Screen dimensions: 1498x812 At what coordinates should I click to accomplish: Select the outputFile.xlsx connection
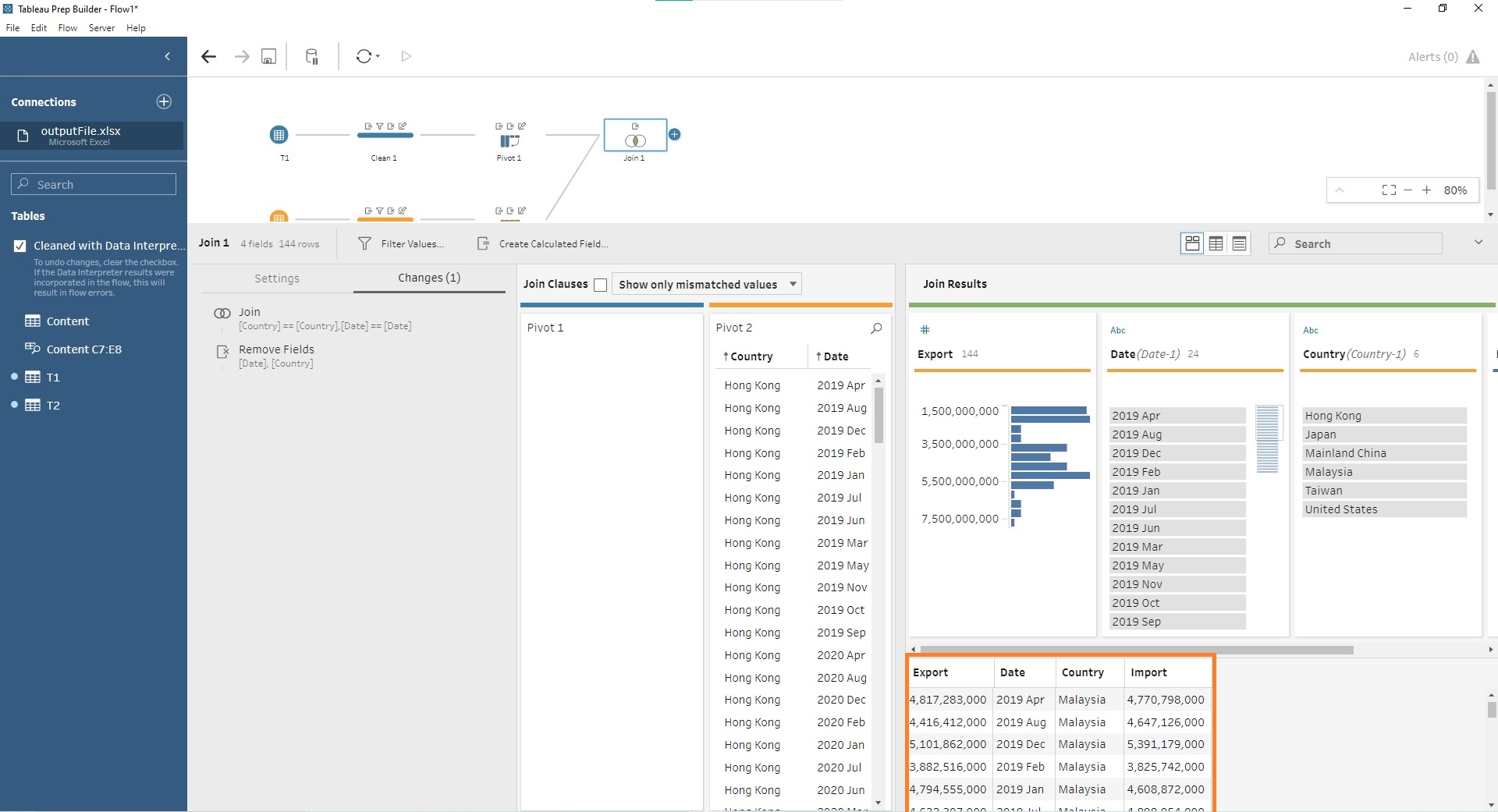92,136
